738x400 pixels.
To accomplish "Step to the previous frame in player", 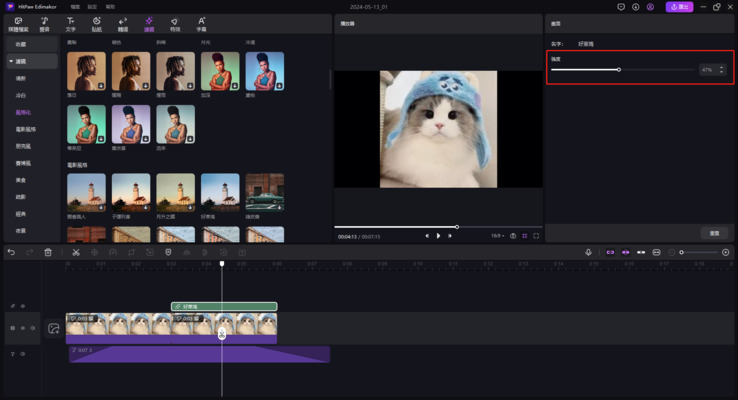I will [427, 236].
